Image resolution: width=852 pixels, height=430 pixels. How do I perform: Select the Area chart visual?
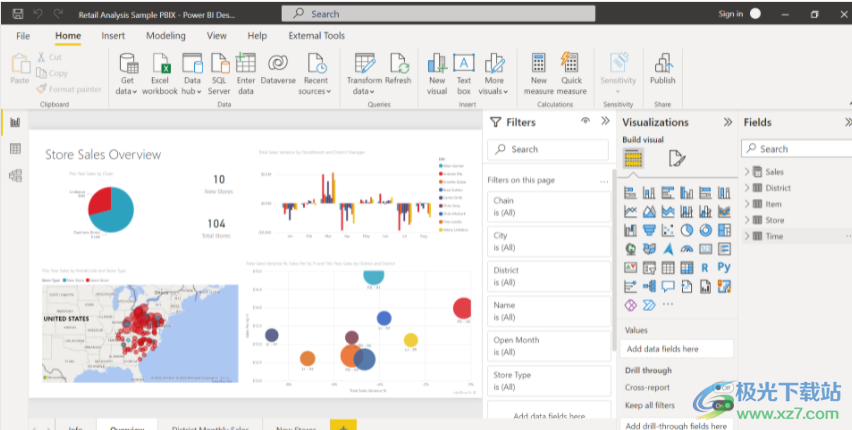649,211
